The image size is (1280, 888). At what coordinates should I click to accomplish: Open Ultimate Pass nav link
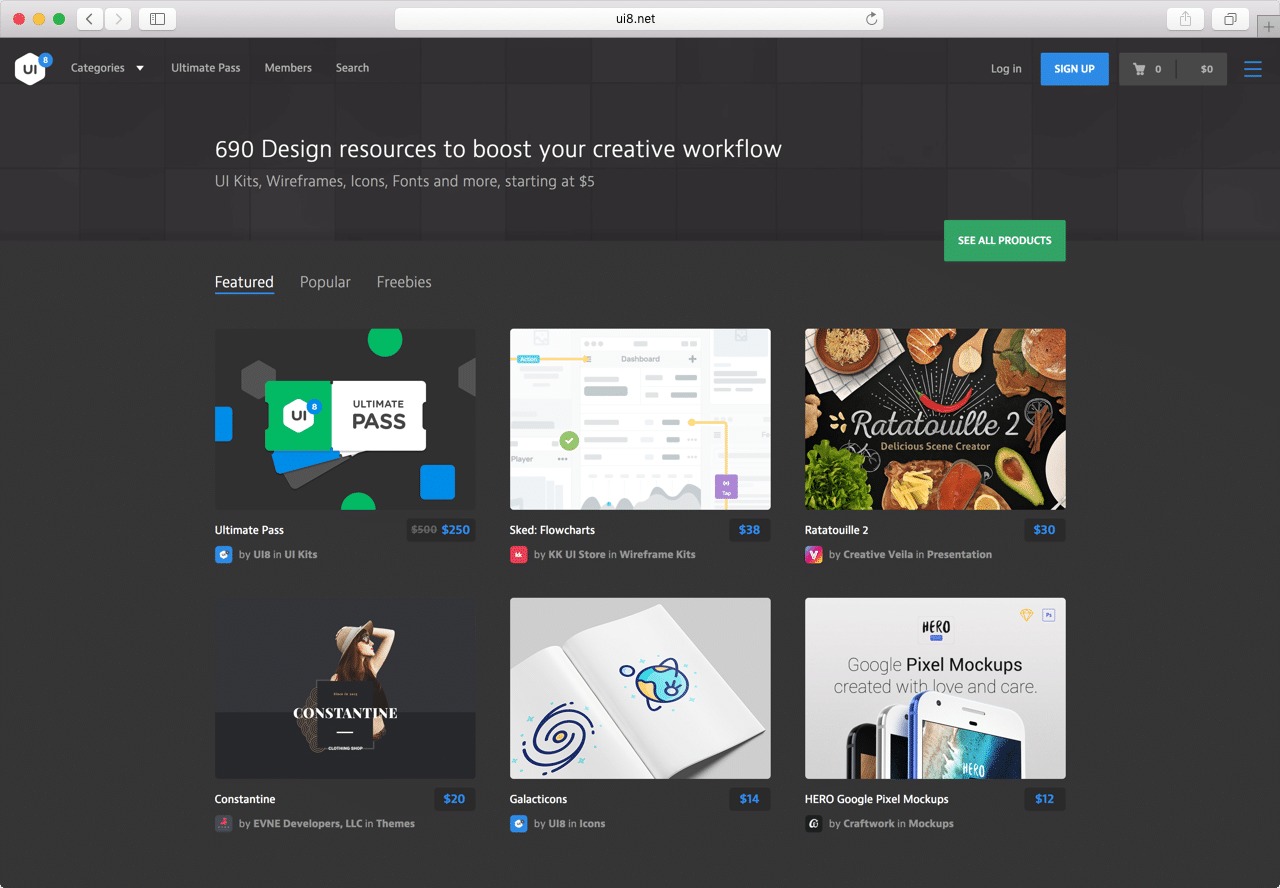click(206, 68)
